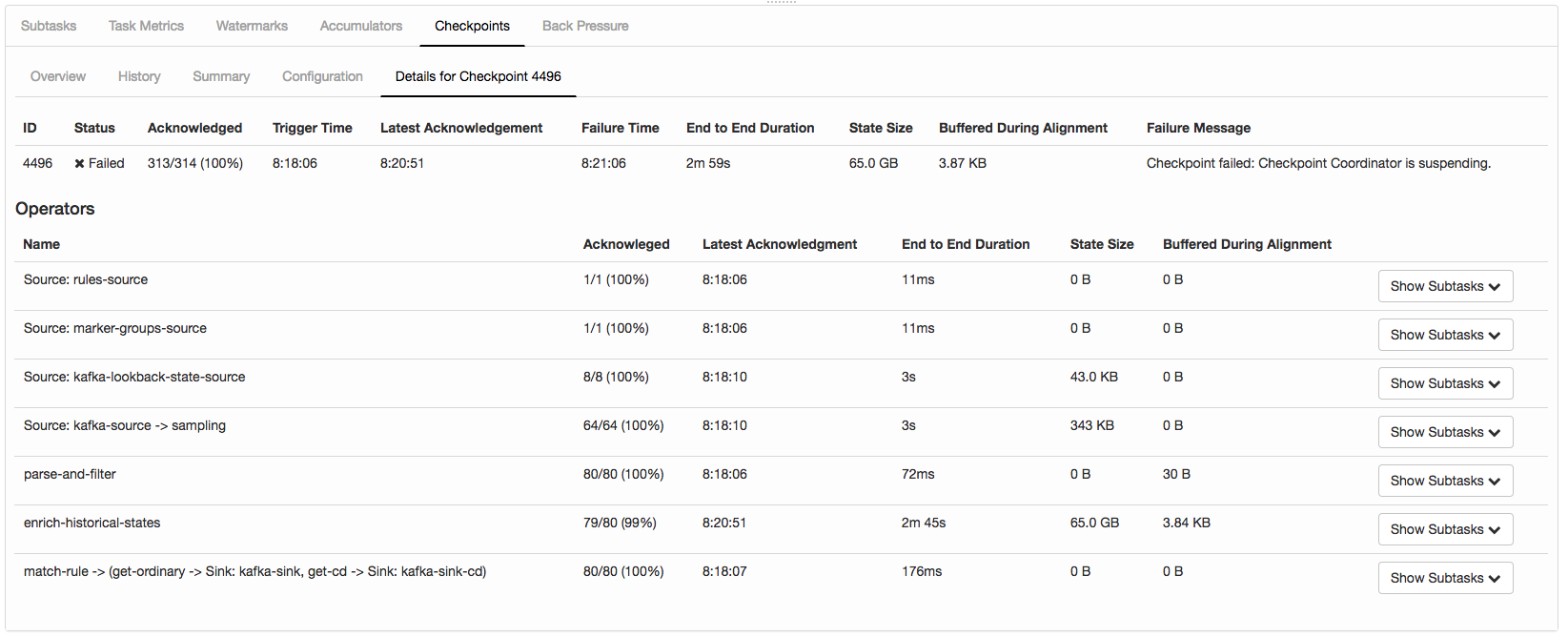
Task: Show subtasks for enrich-historical-states operator
Action: (1445, 529)
